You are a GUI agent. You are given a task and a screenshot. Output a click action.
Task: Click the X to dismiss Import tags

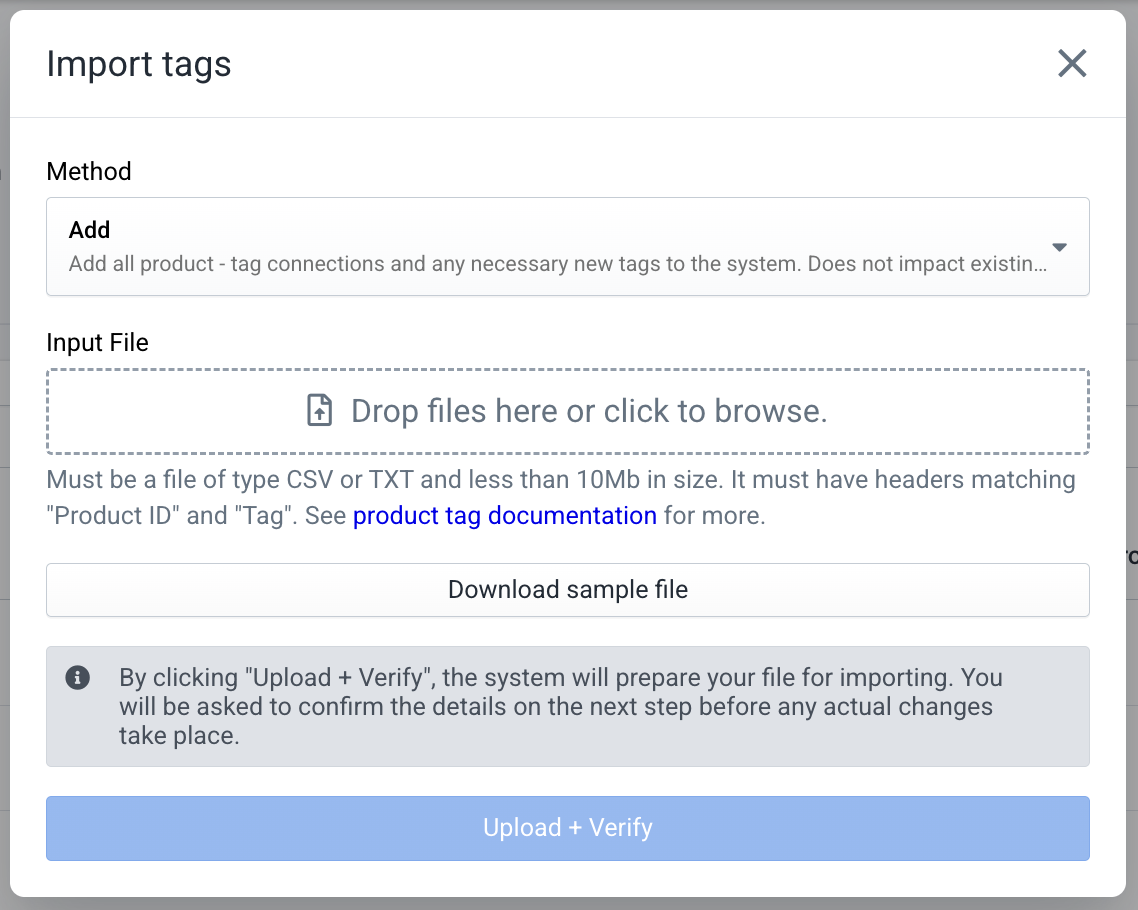pyautogui.click(x=1072, y=63)
